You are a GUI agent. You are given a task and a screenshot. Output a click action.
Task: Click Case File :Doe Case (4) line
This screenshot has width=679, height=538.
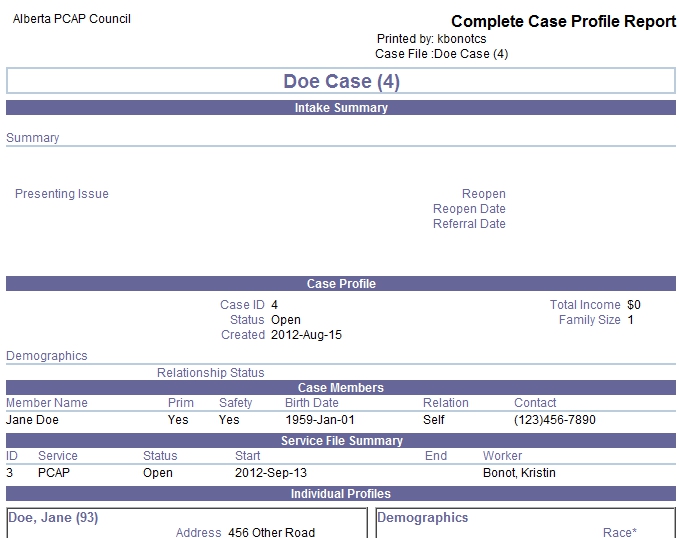[441, 54]
